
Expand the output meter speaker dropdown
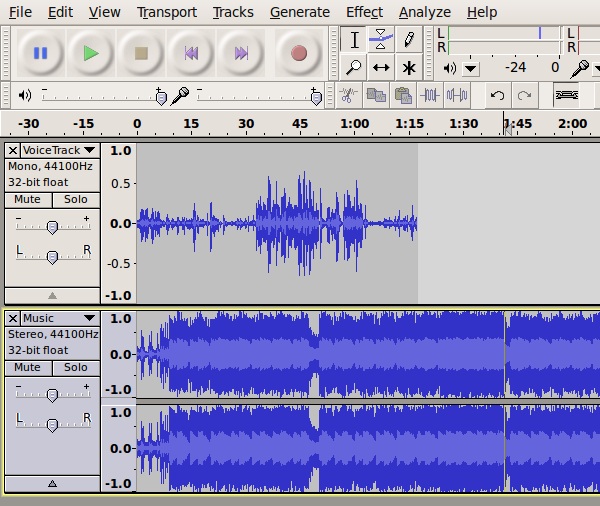(x=470, y=69)
